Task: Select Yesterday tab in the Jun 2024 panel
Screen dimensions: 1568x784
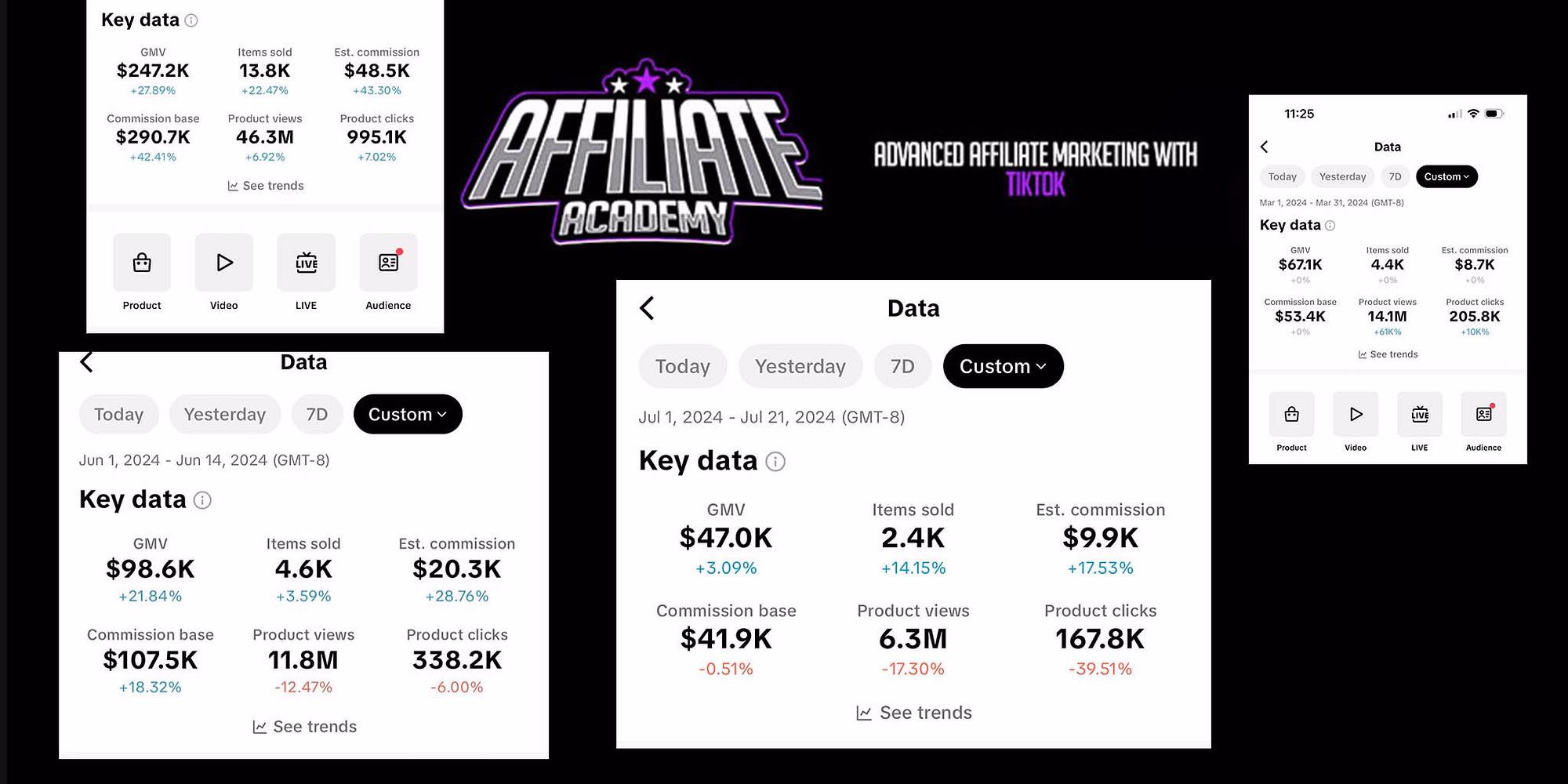Action: click(225, 414)
